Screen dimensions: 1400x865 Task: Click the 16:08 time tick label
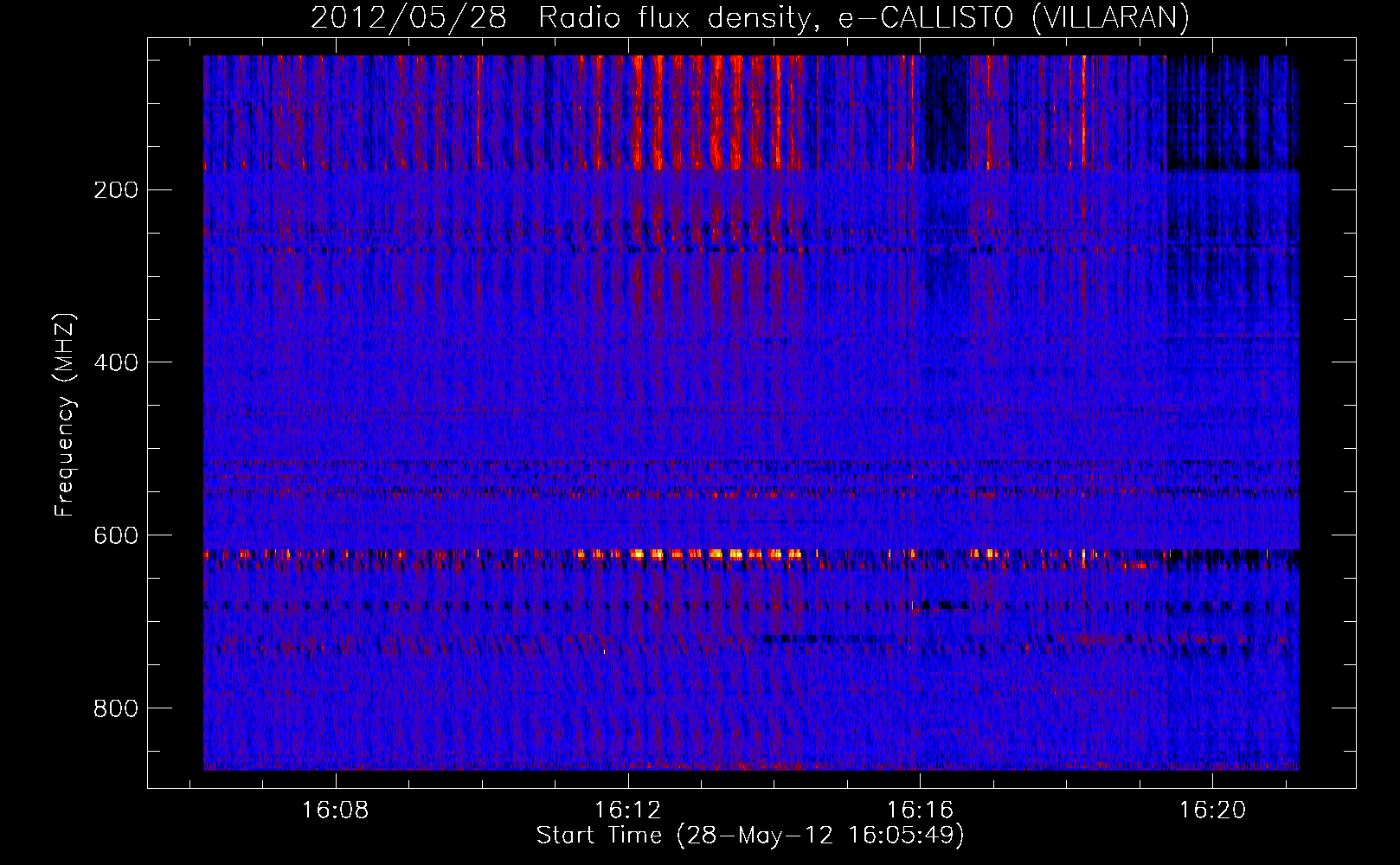tap(336, 810)
